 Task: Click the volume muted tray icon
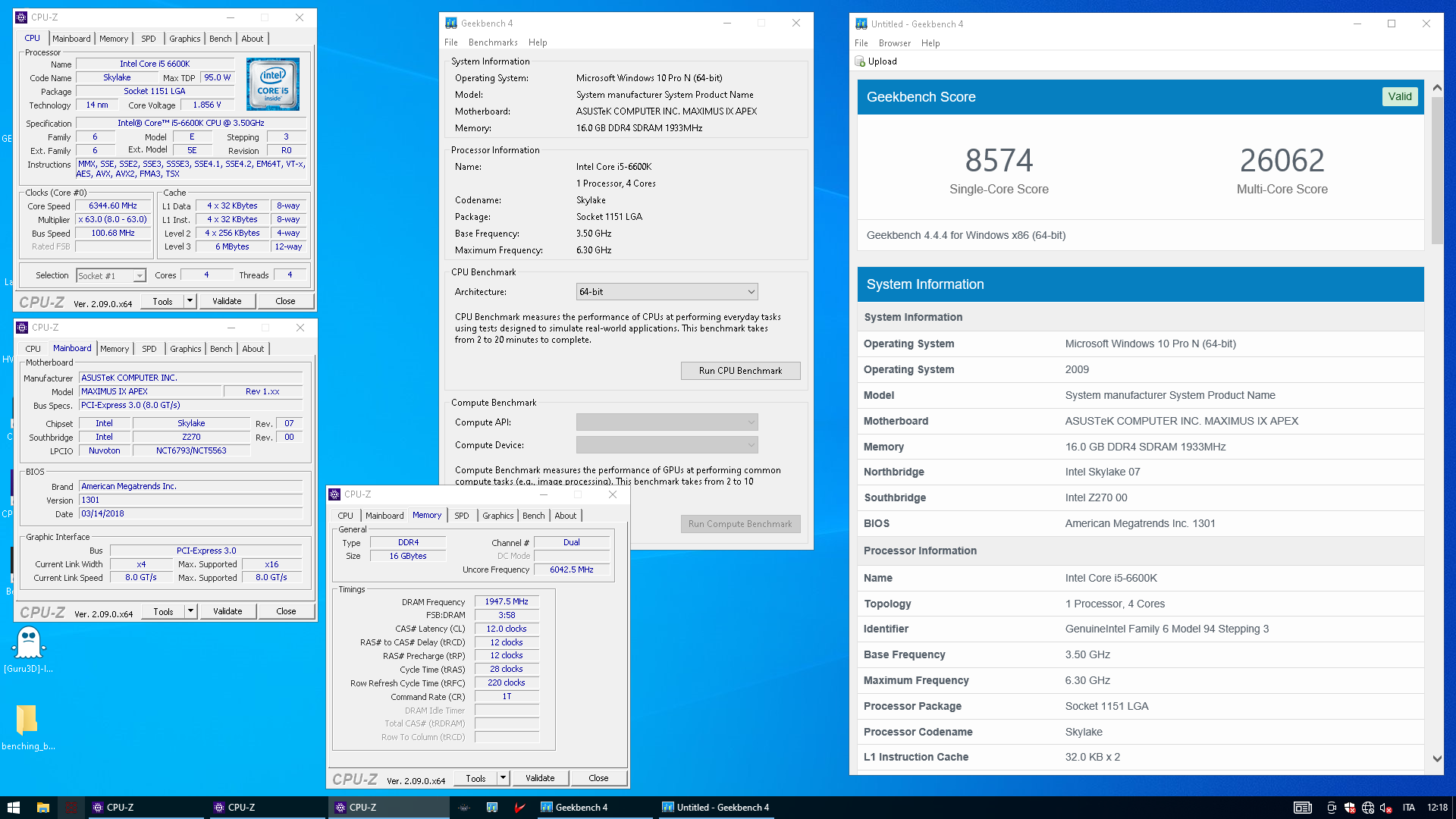1386,808
